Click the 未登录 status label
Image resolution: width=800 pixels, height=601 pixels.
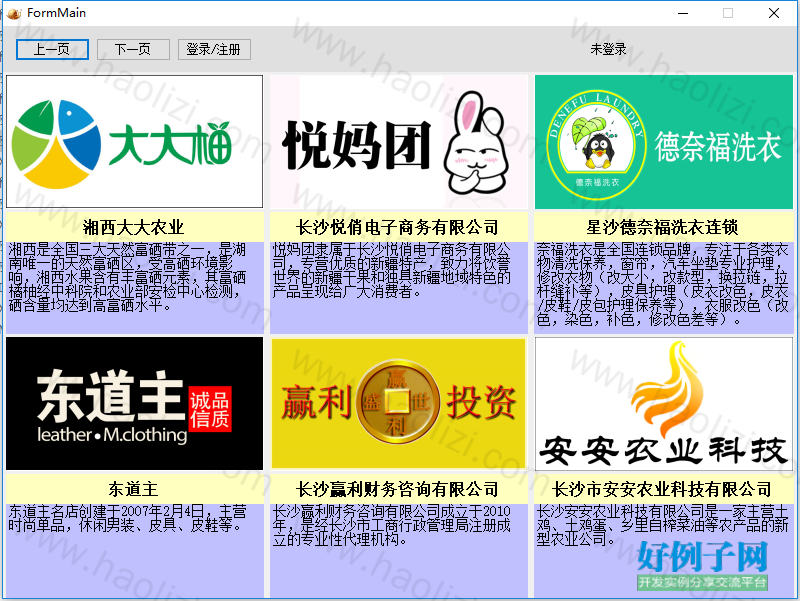pos(608,49)
